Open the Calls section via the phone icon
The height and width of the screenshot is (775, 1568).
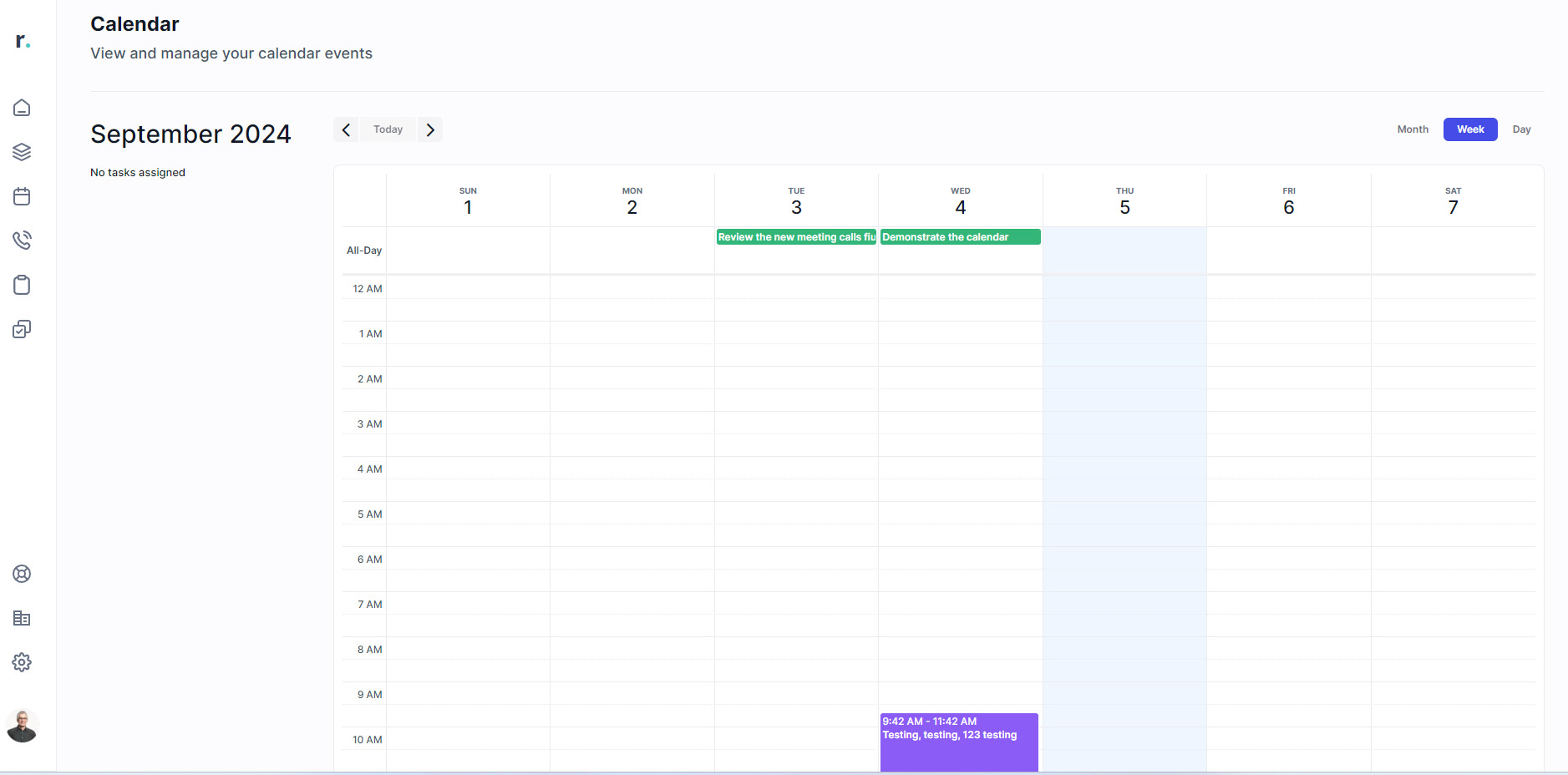[22, 240]
